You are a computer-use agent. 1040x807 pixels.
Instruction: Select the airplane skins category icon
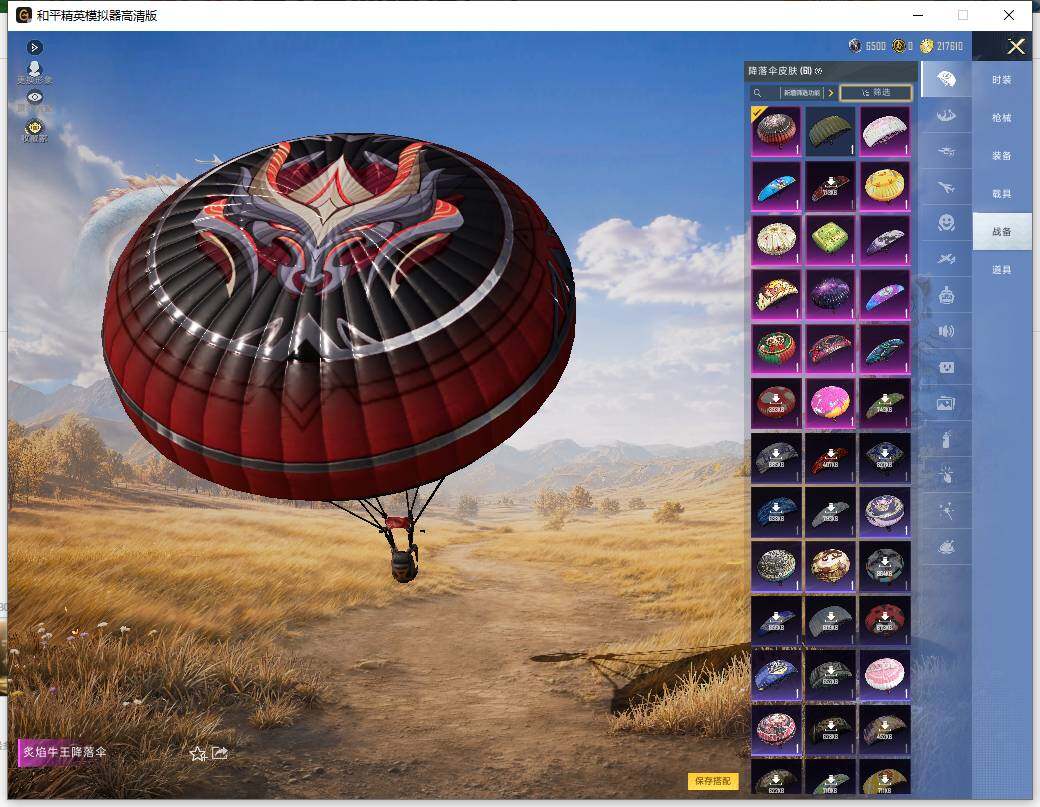tap(946, 187)
